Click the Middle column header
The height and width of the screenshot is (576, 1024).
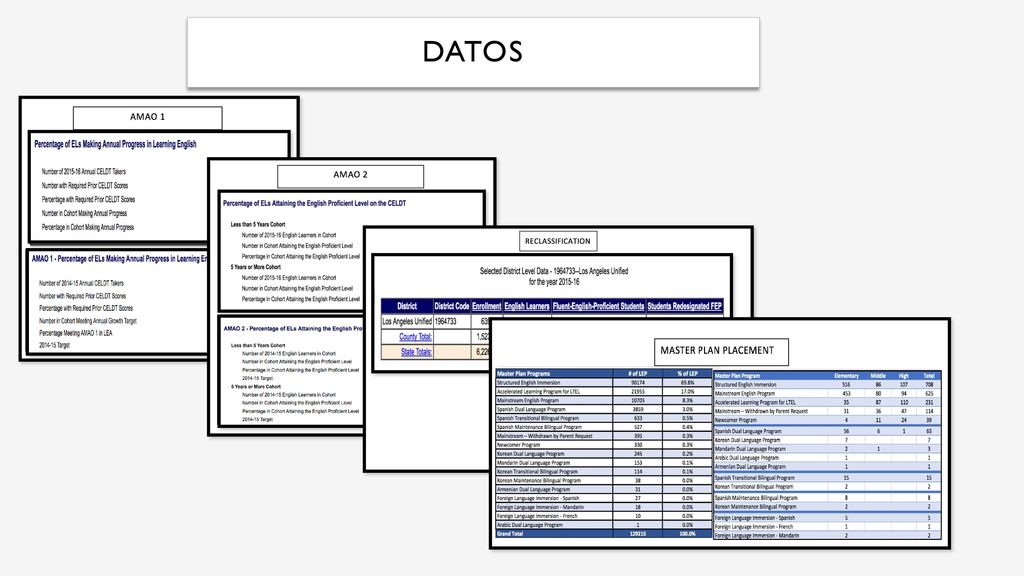coord(878,376)
